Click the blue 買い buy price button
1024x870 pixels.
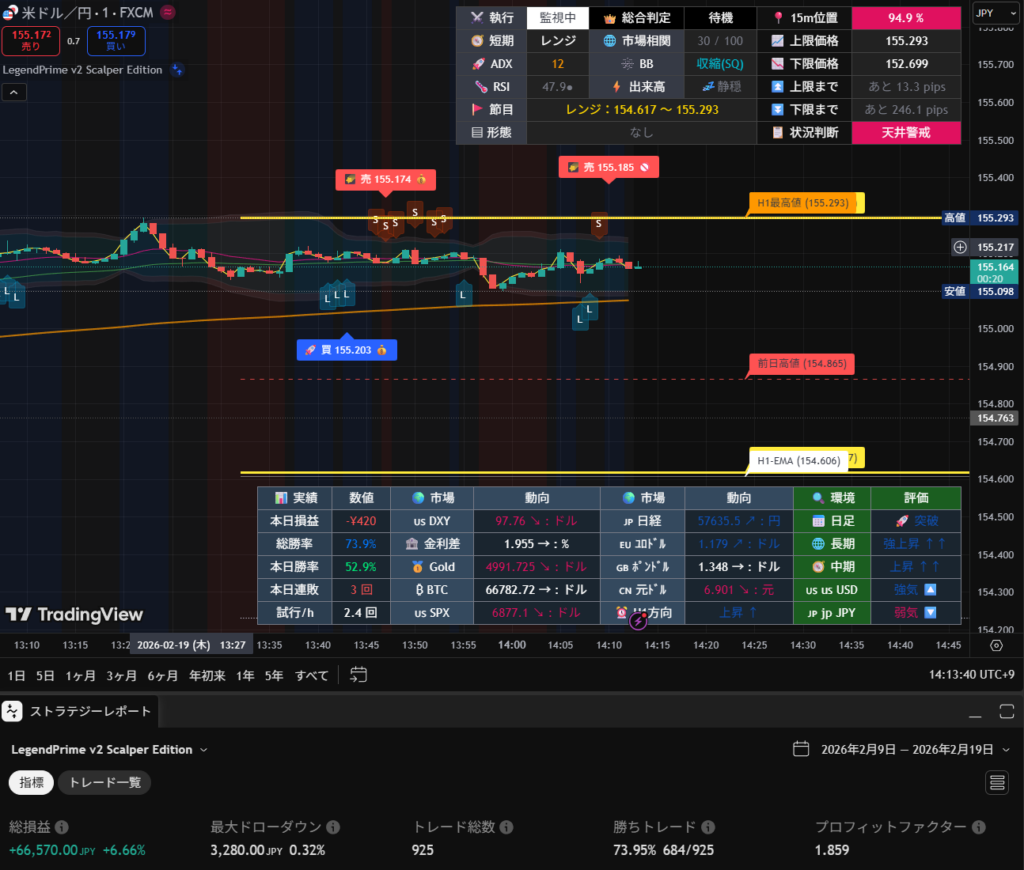116,41
